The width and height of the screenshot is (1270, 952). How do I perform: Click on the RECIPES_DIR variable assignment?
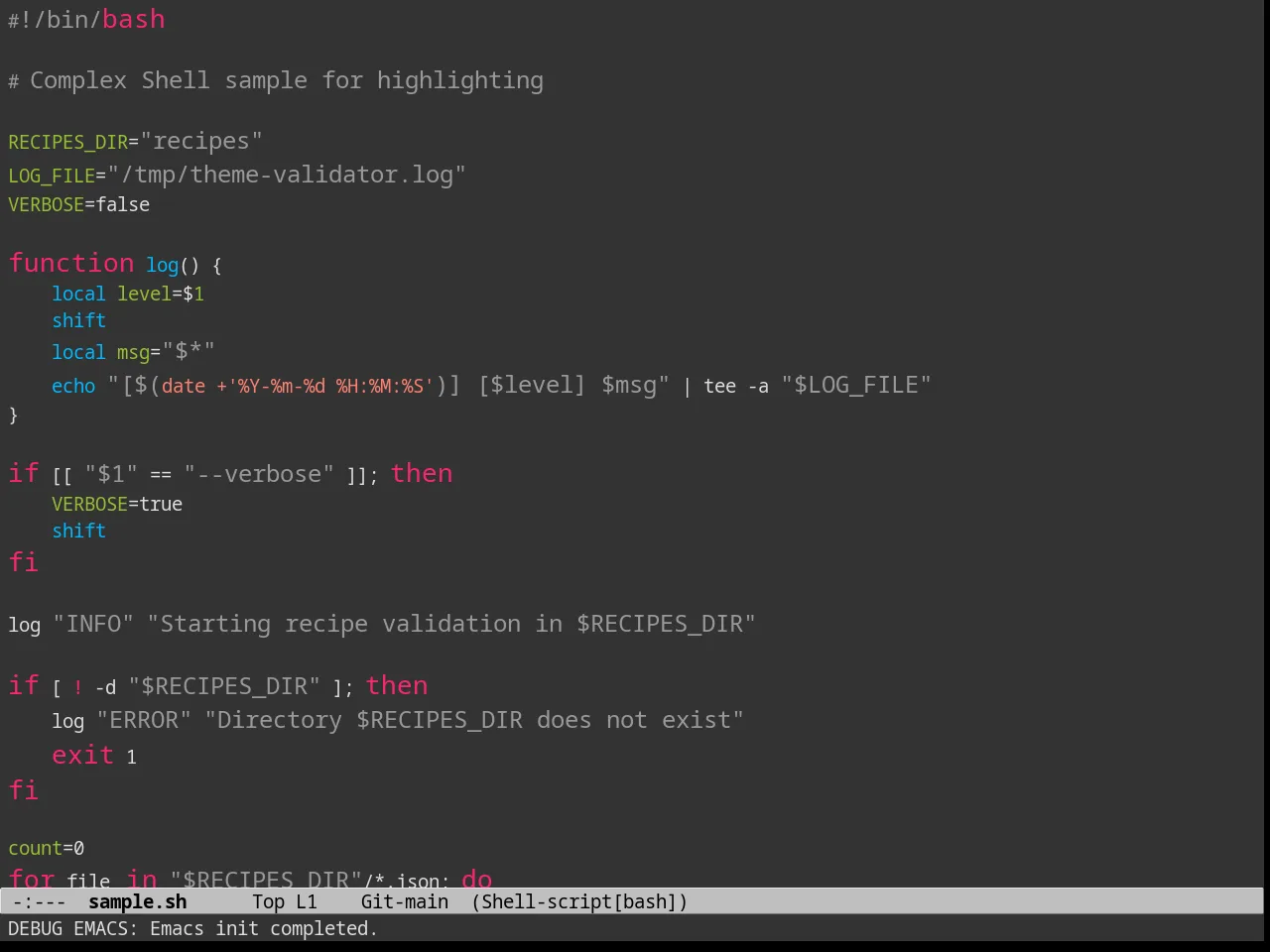[135, 141]
